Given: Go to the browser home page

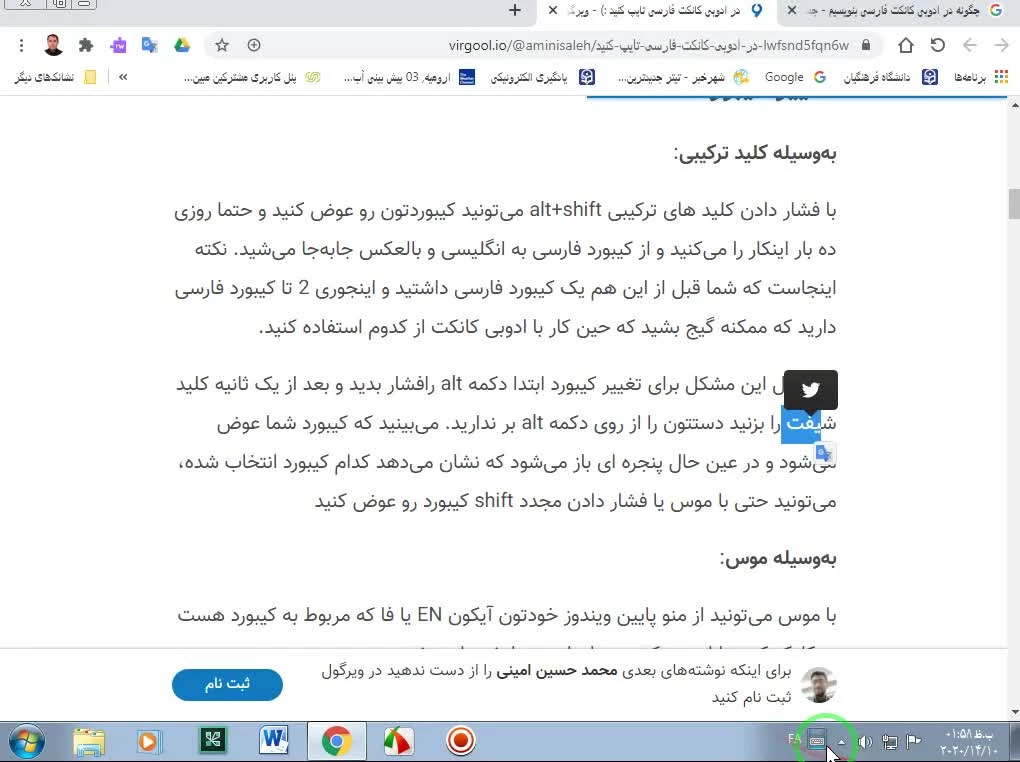Looking at the screenshot, I should pyautogui.click(x=905, y=45).
